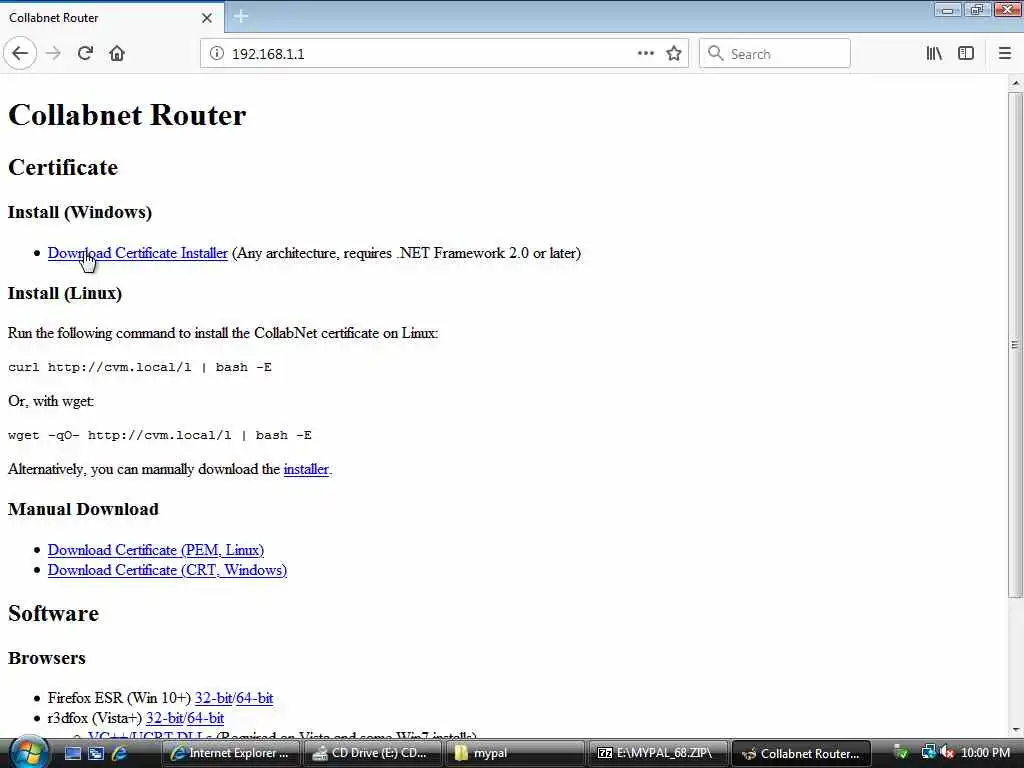This screenshot has width=1024, height=768.
Task: Click the Manual Download heading
Action: (83, 509)
